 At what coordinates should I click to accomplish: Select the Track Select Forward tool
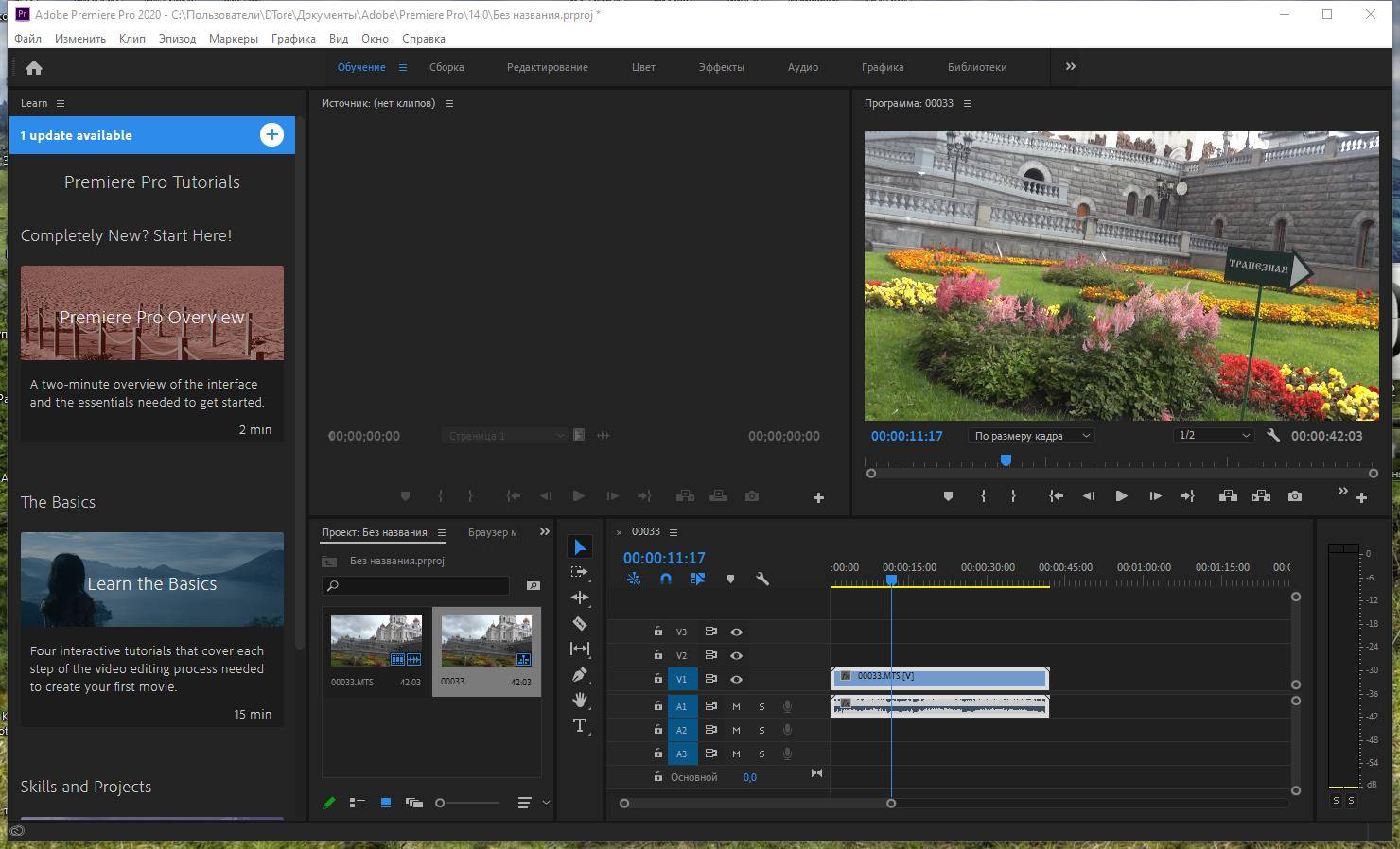[x=580, y=572]
